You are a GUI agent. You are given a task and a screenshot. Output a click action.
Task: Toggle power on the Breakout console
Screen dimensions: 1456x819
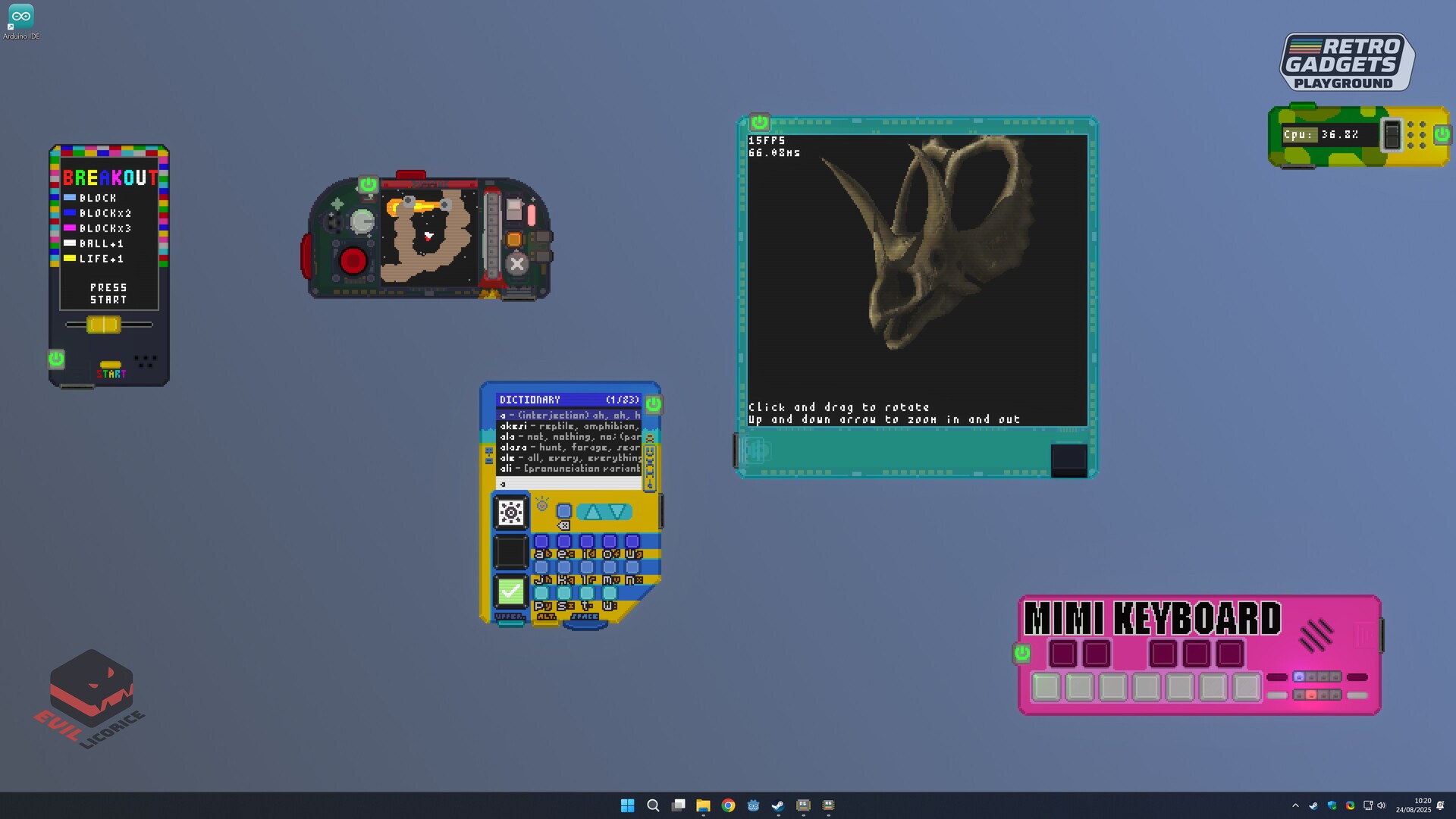tap(55, 359)
